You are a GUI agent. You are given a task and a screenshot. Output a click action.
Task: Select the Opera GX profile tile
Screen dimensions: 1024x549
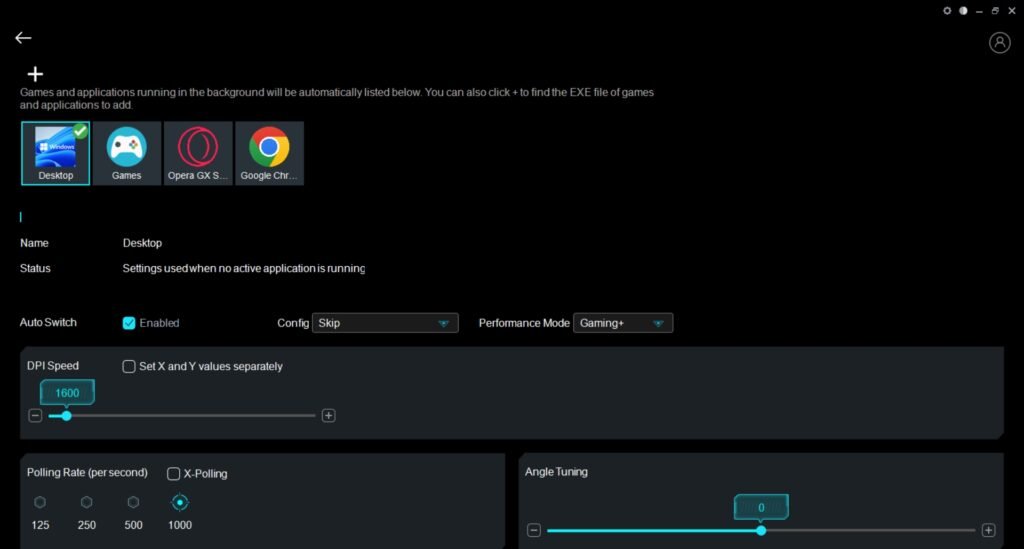[x=198, y=153]
